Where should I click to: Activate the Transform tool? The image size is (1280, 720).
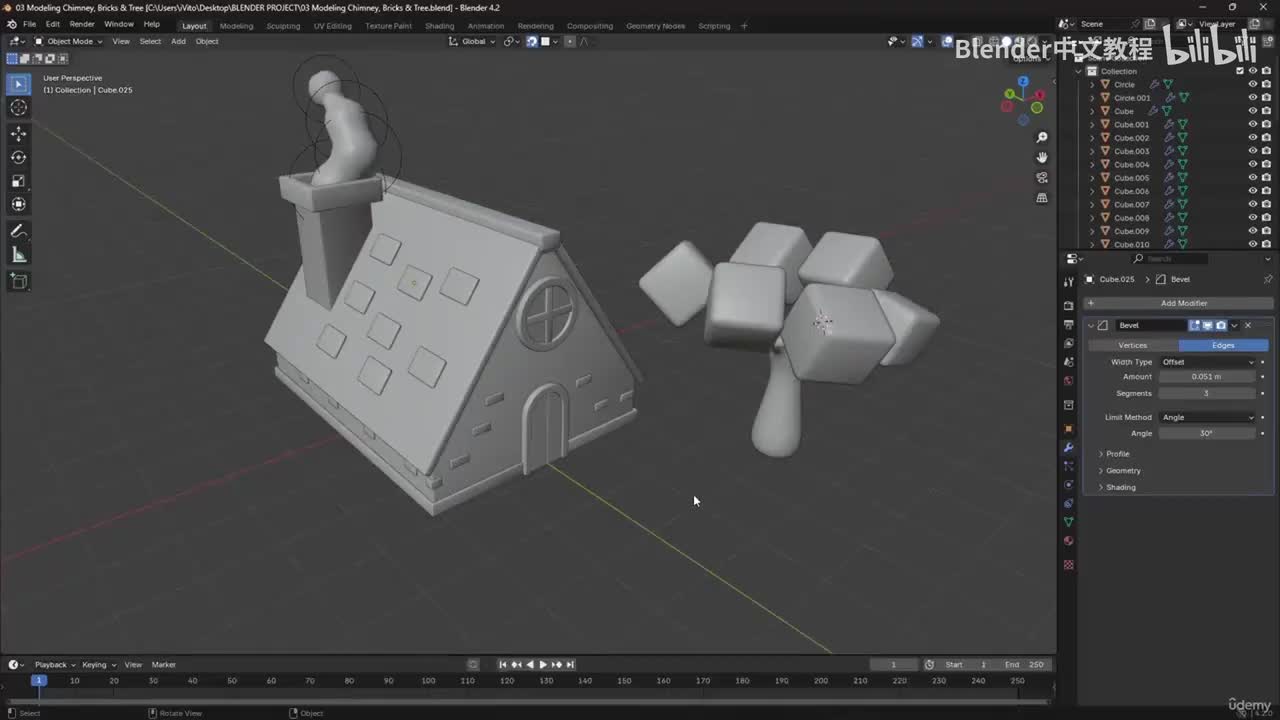18,204
